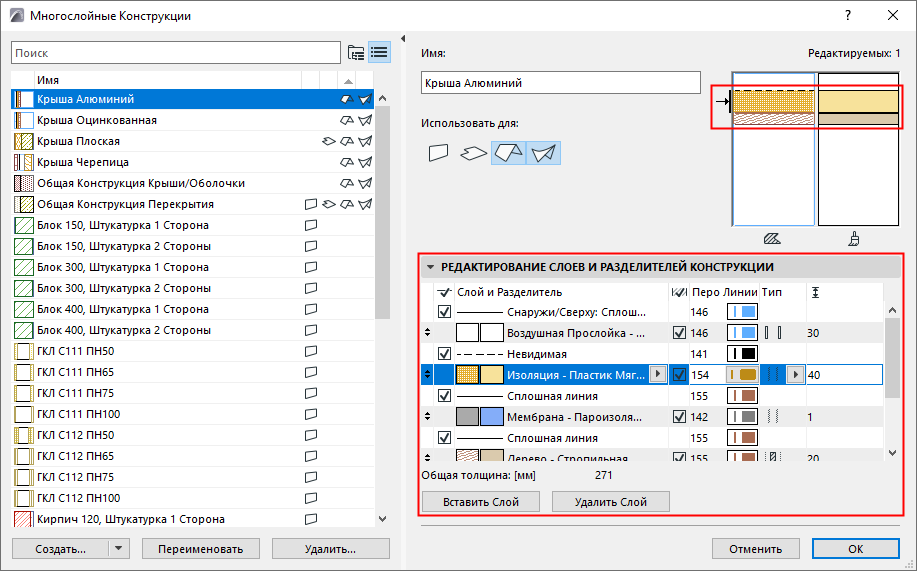Click the brush surface icon below preview

click(854, 239)
